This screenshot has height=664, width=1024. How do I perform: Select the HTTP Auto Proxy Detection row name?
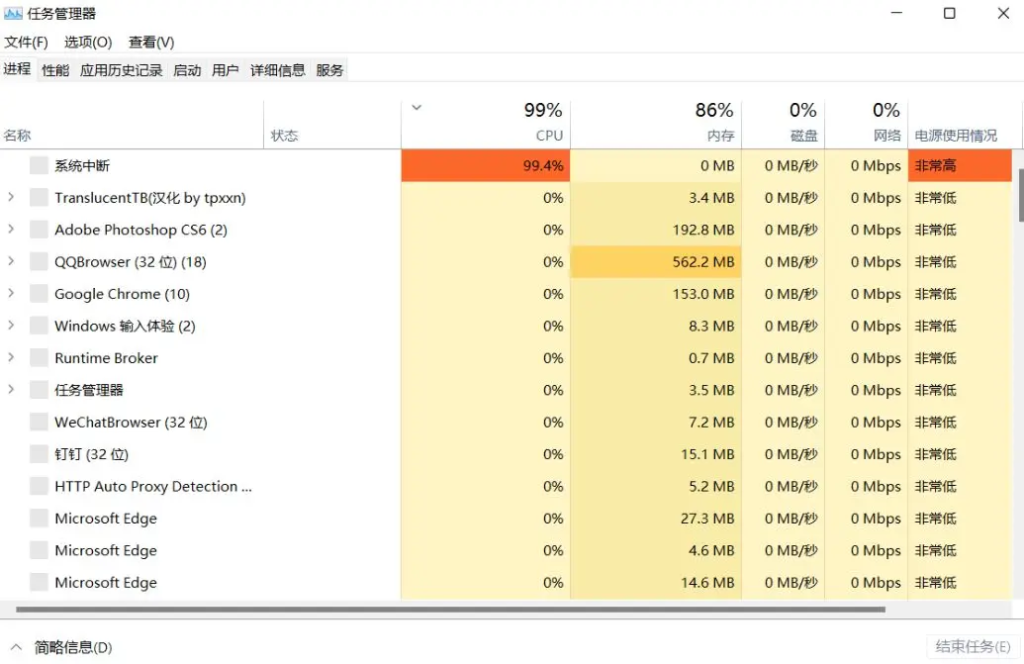click(x=153, y=486)
